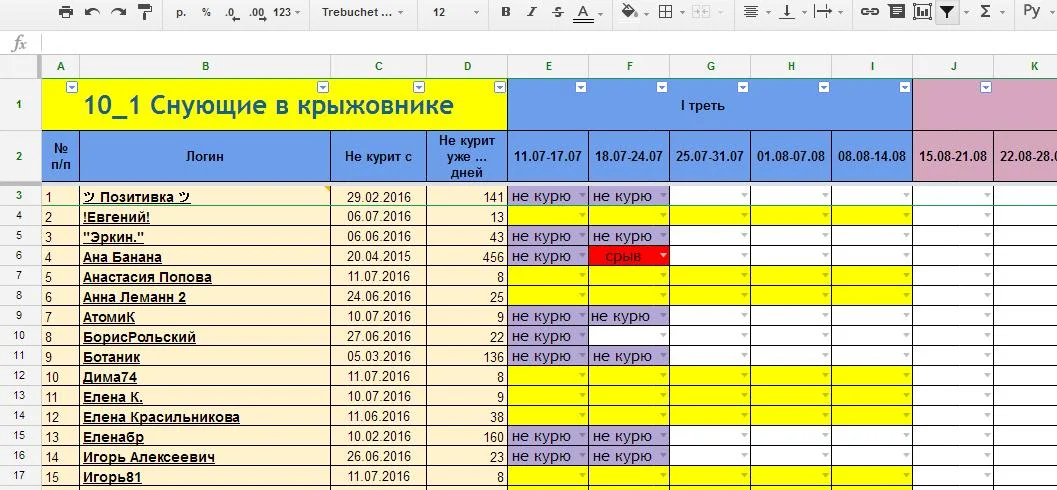Select the cell showing 160 days for Еленабр

pos(467,437)
